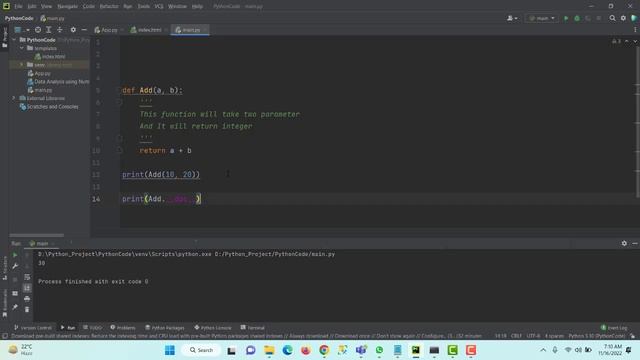The height and width of the screenshot is (360, 640).
Task: Pin the Run tab
Action: coord(15,307)
